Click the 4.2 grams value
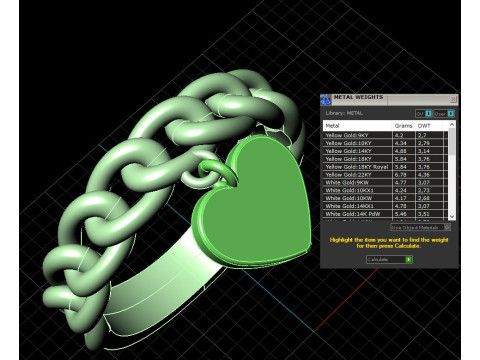The height and width of the screenshot is (360, 480). click(399, 135)
